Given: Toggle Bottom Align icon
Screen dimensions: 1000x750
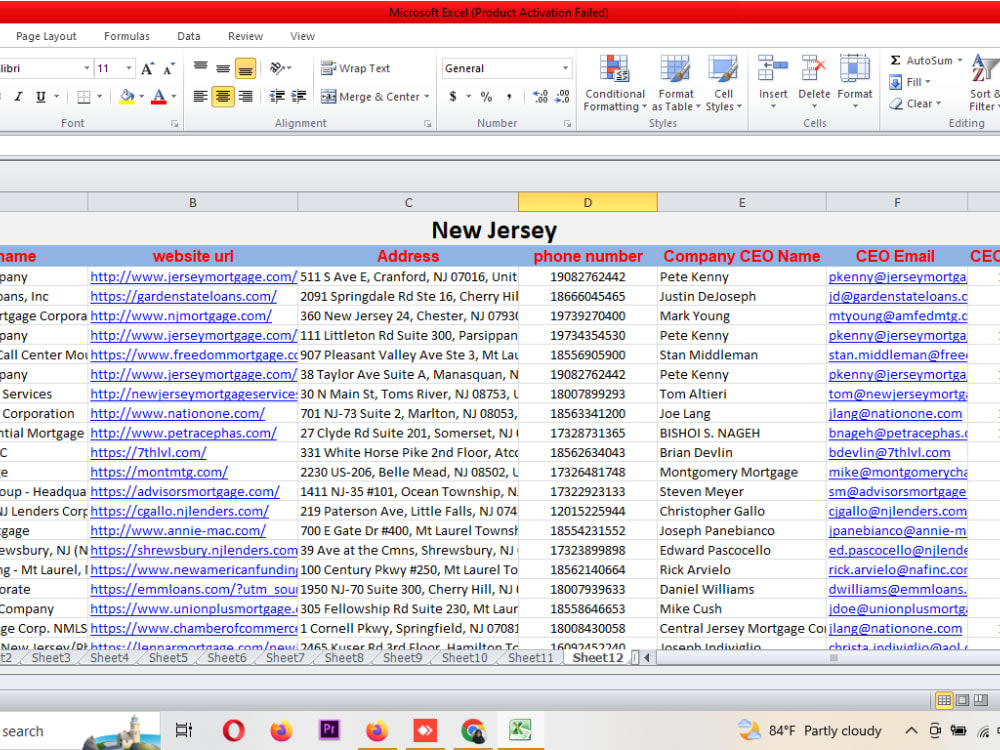Looking at the screenshot, I should point(246,68).
